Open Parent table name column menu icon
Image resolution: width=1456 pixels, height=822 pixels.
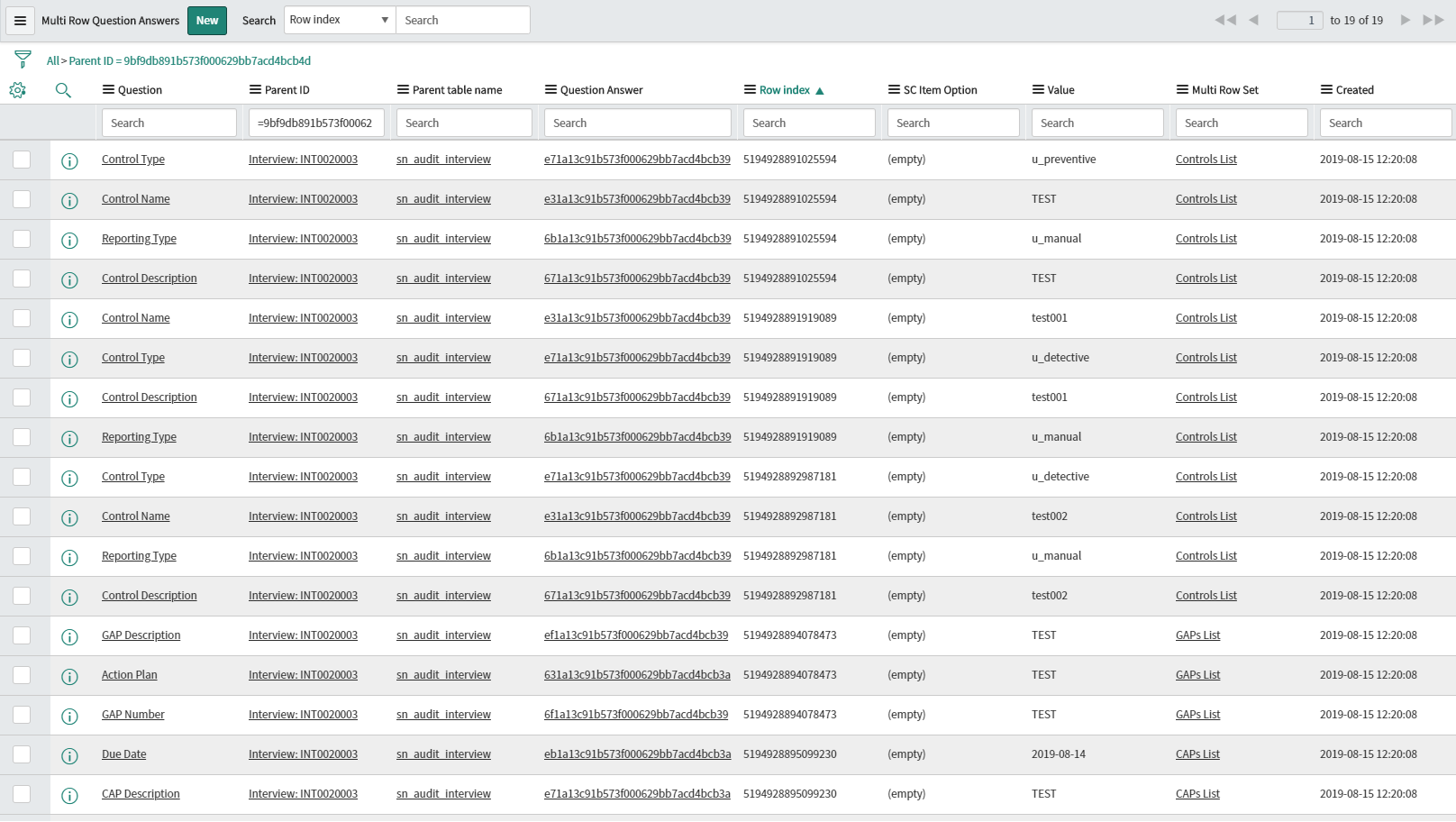tap(403, 89)
